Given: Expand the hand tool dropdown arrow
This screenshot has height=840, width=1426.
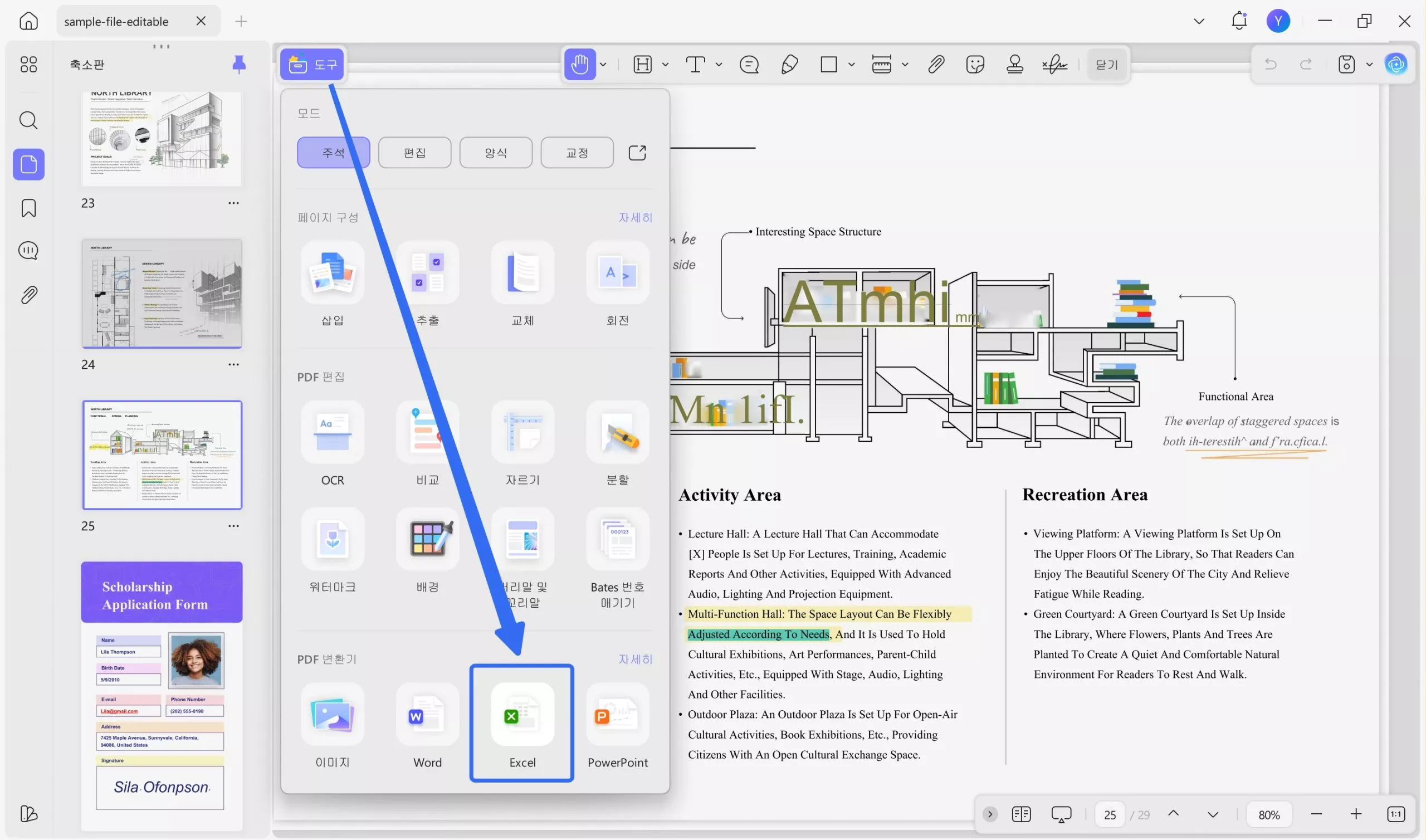Looking at the screenshot, I should point(603,64).
